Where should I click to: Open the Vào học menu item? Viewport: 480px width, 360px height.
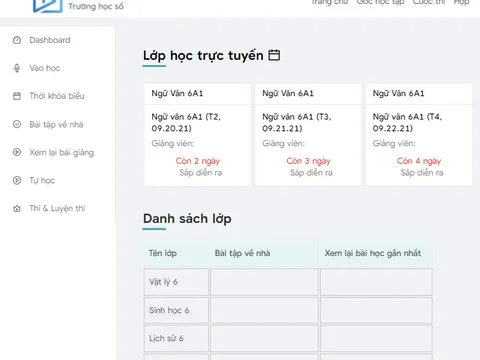coord(45,68)
